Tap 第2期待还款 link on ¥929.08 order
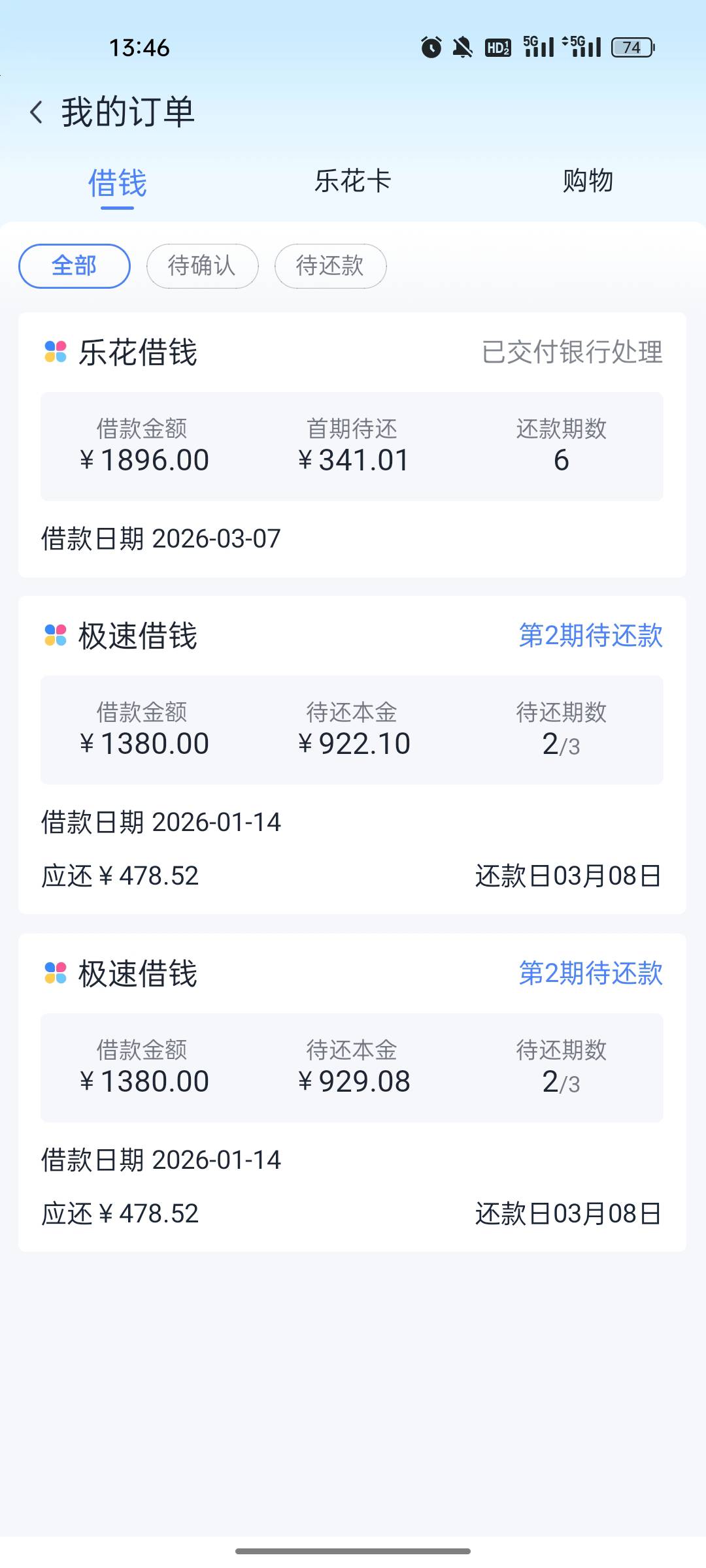Viewport: 706px width, 1568px height. click(590, 973)
